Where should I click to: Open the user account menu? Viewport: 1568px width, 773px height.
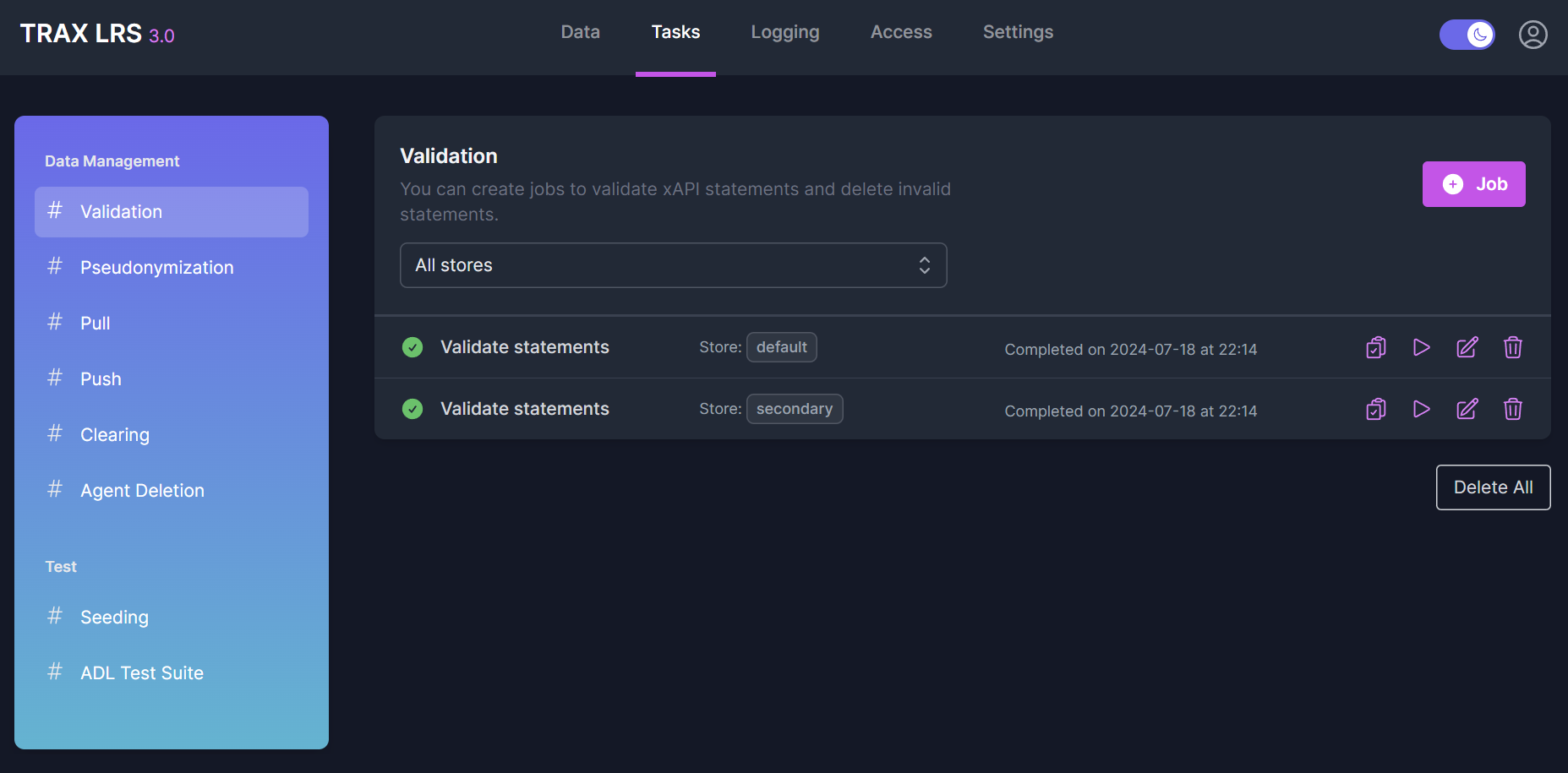pyautogui.click(x=1532, y=35)
